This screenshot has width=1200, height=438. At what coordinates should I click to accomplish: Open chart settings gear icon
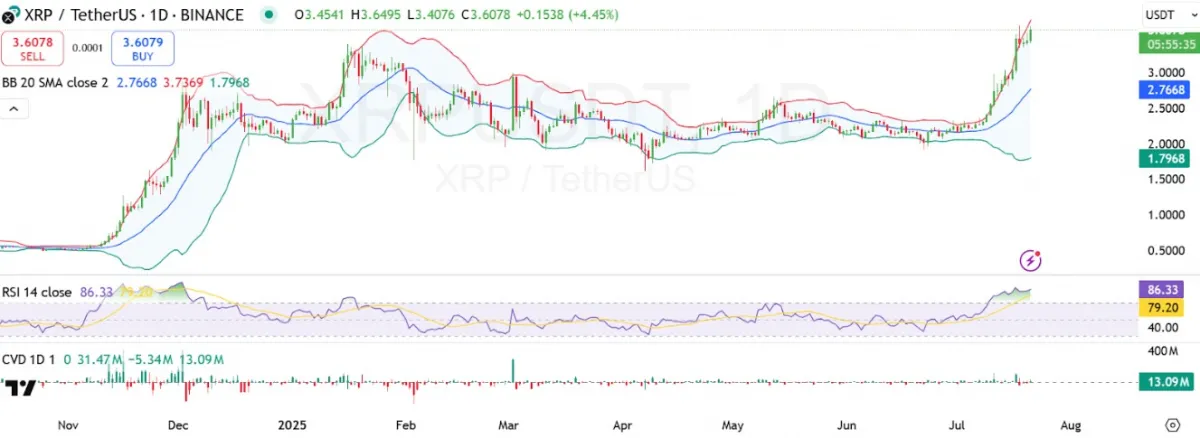[x=1171, y=425]
